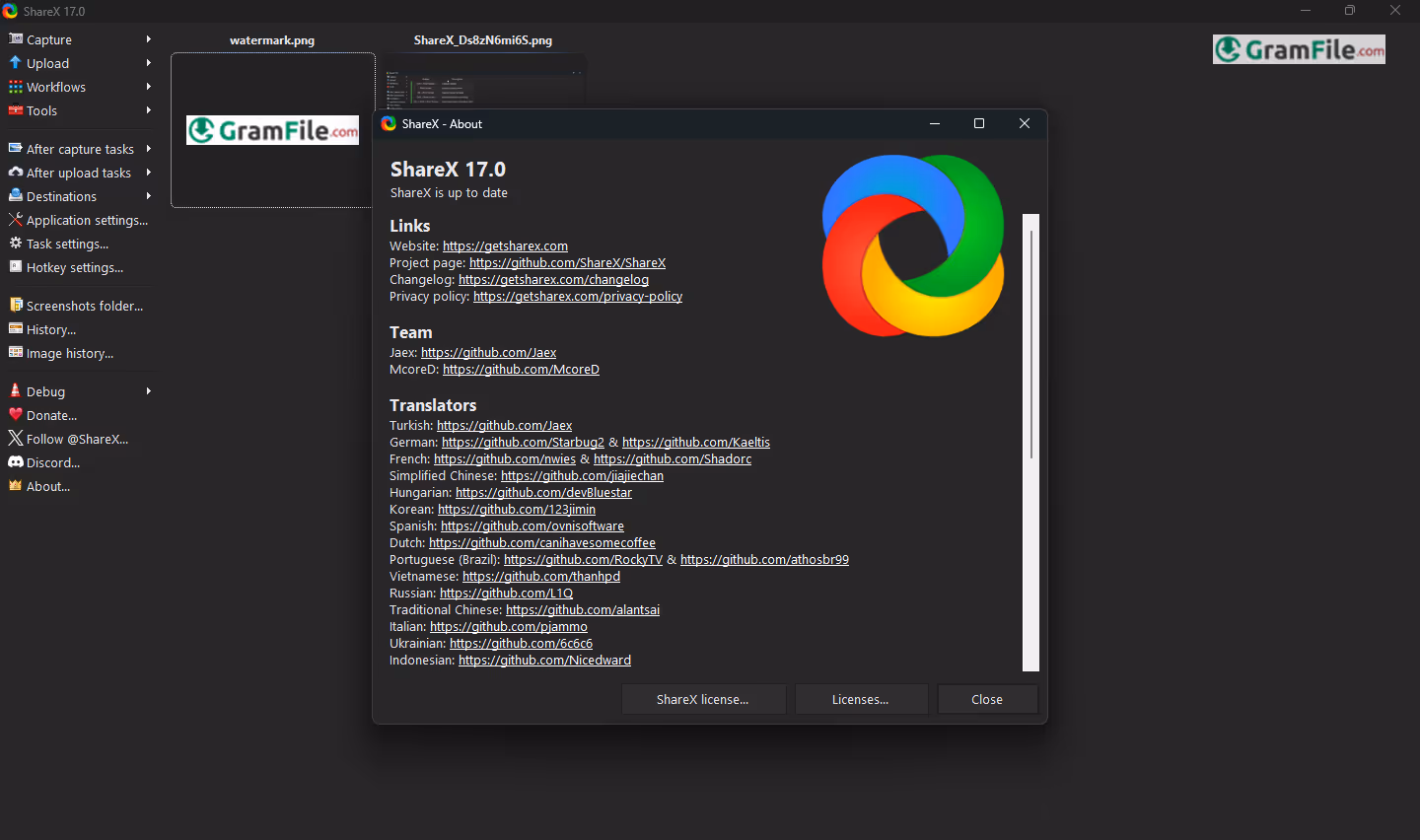The height and width of the screenshot is (840, 1420).
Task: Click the watermark.png file name label
Action: coord(272,40)
